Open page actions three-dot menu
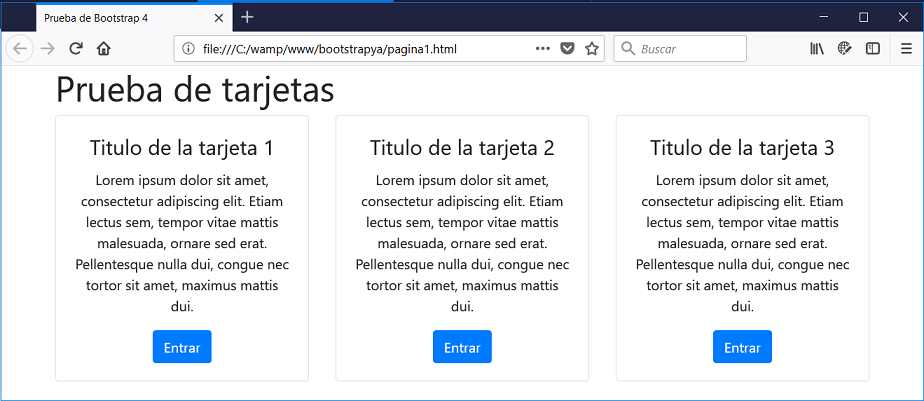 tap(543, 49)
